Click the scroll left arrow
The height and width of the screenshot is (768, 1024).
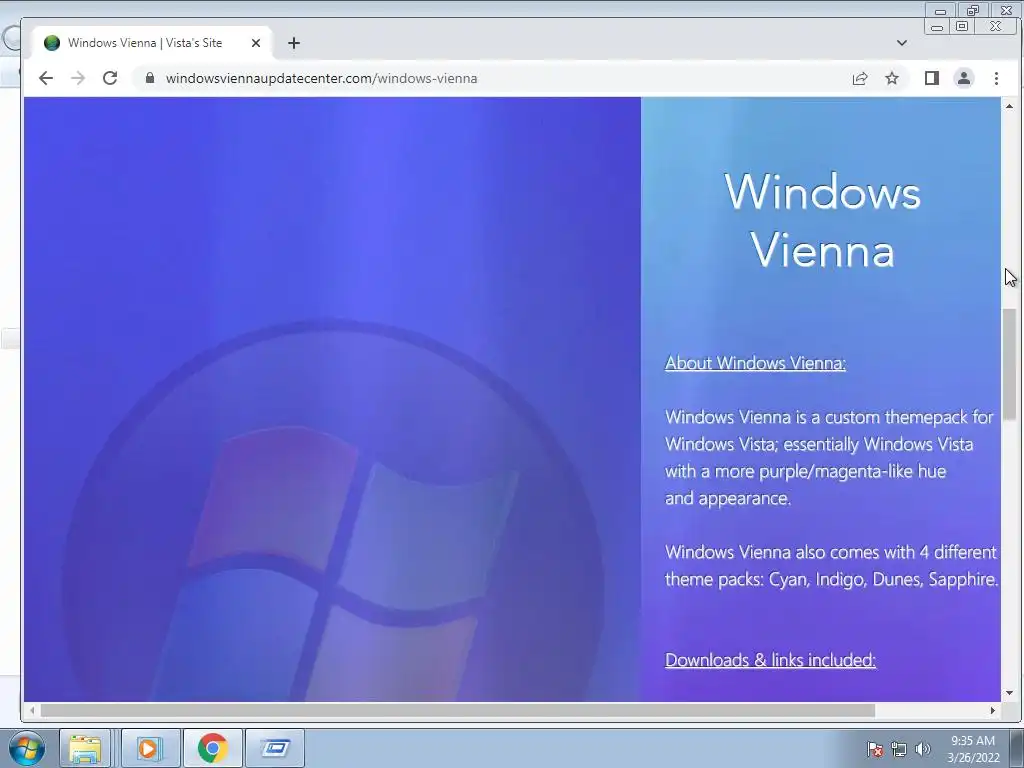coord(31,711)
